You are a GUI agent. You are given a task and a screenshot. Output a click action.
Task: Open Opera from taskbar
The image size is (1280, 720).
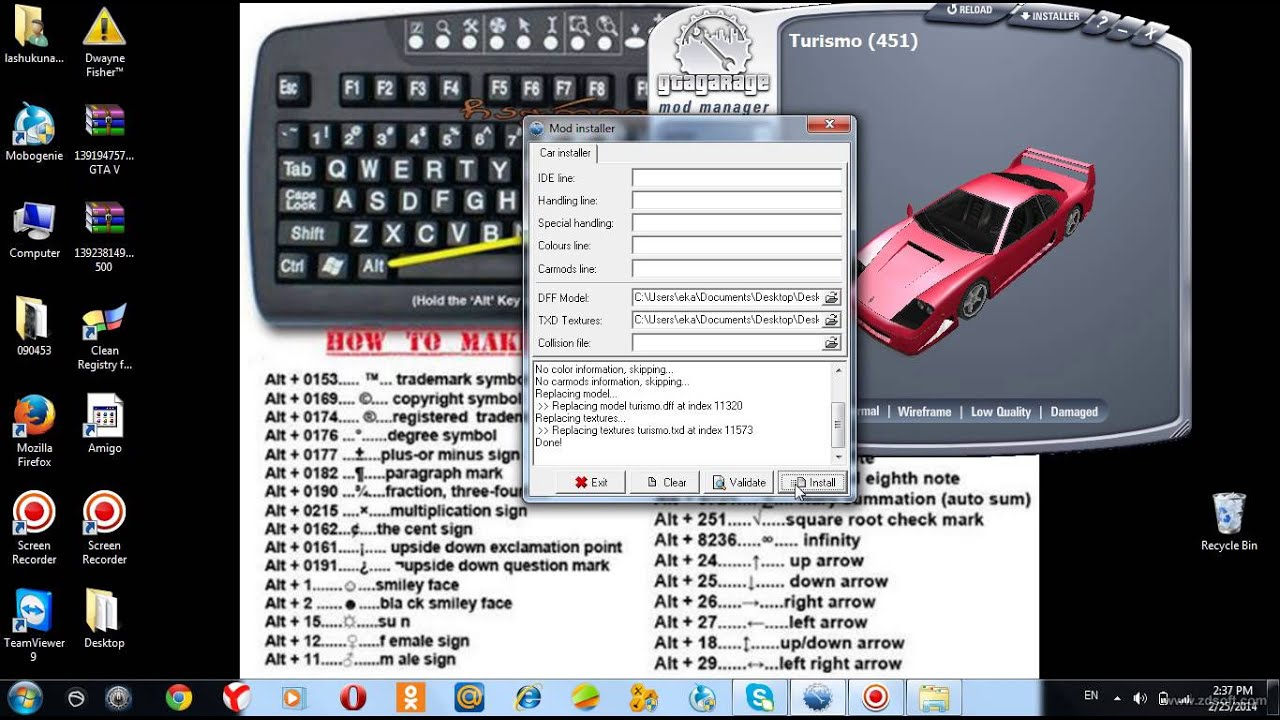click(353, 697)
